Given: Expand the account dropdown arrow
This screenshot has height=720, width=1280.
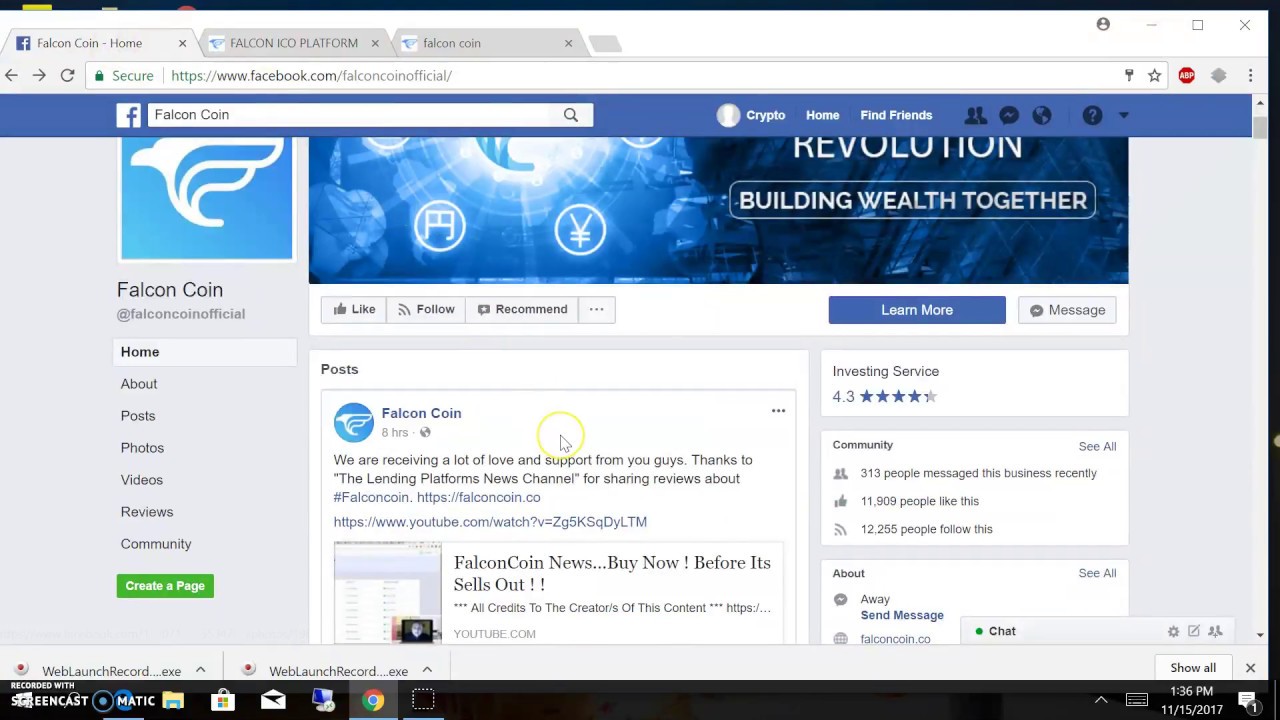Looking at the screenshot, I should pyautogui.click(x=1123, y=115).
